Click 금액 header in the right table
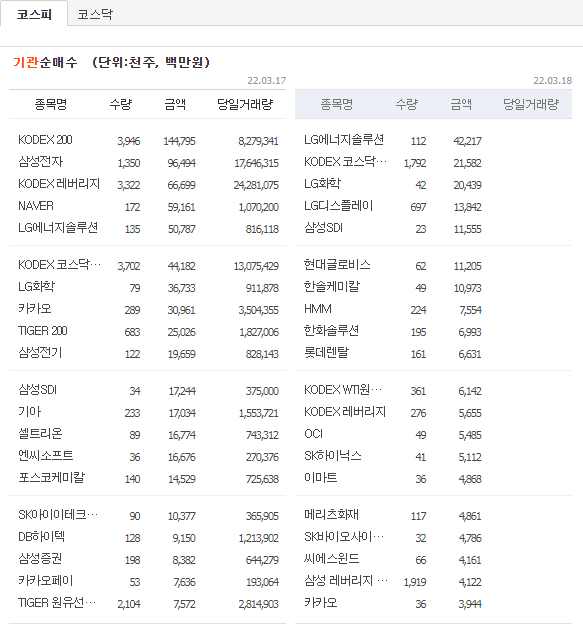 [x=461, y=104]
